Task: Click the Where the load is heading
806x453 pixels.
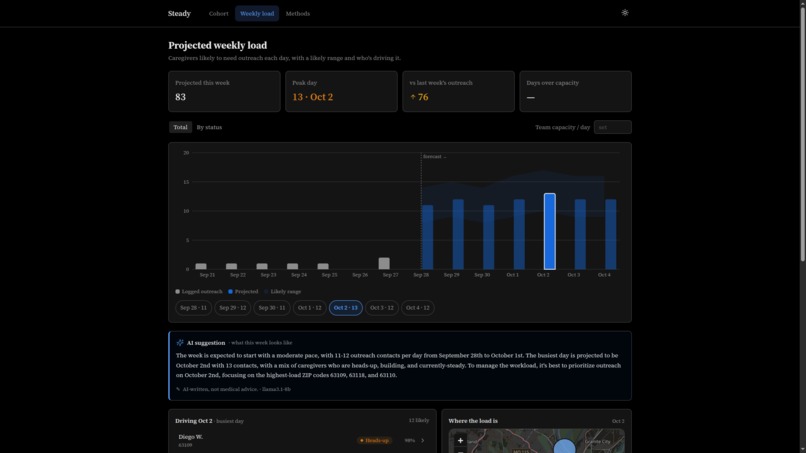Action: [x=473, y=421]
